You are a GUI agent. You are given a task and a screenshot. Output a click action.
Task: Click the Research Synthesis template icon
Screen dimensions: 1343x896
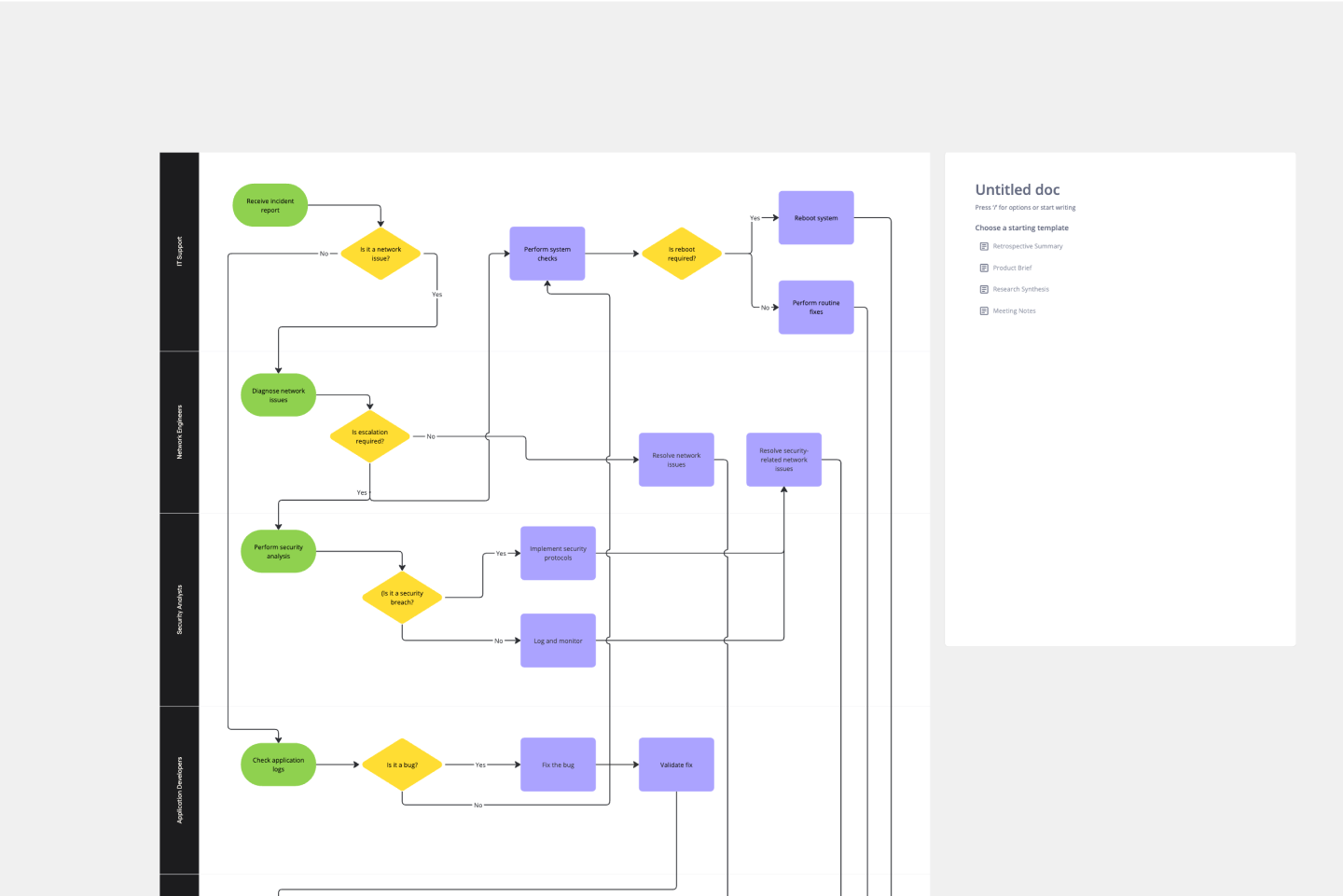984,289
